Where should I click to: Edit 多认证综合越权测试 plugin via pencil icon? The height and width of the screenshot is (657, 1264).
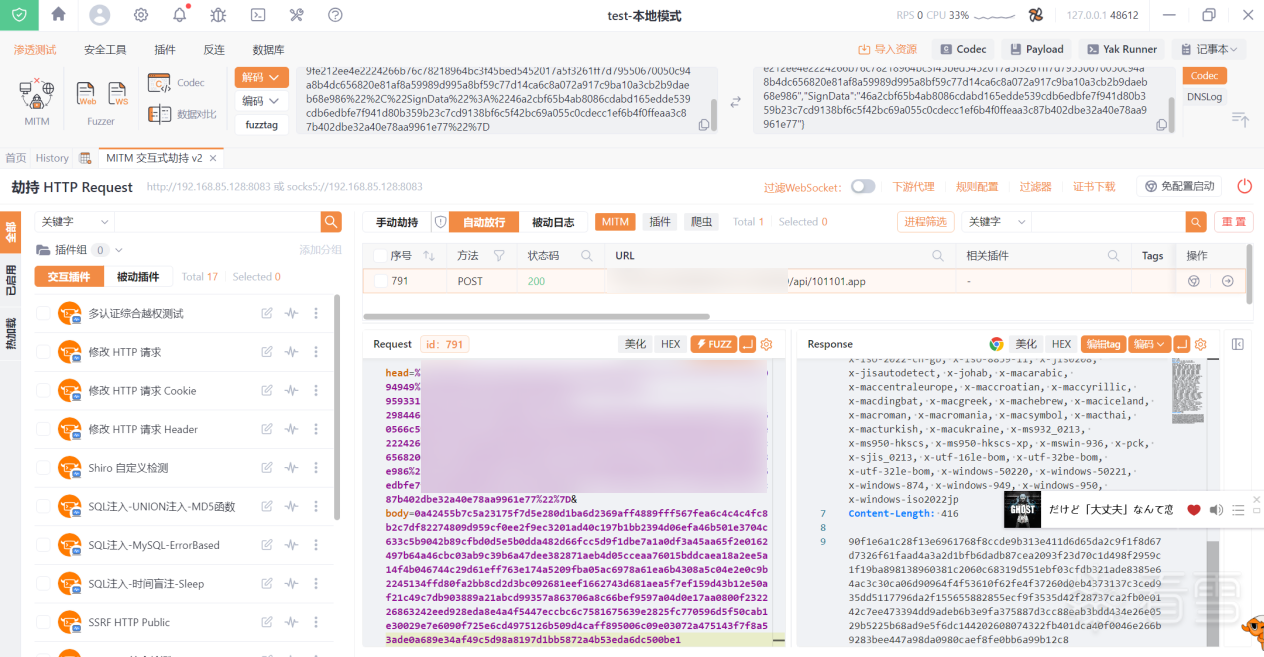[267, 313]
